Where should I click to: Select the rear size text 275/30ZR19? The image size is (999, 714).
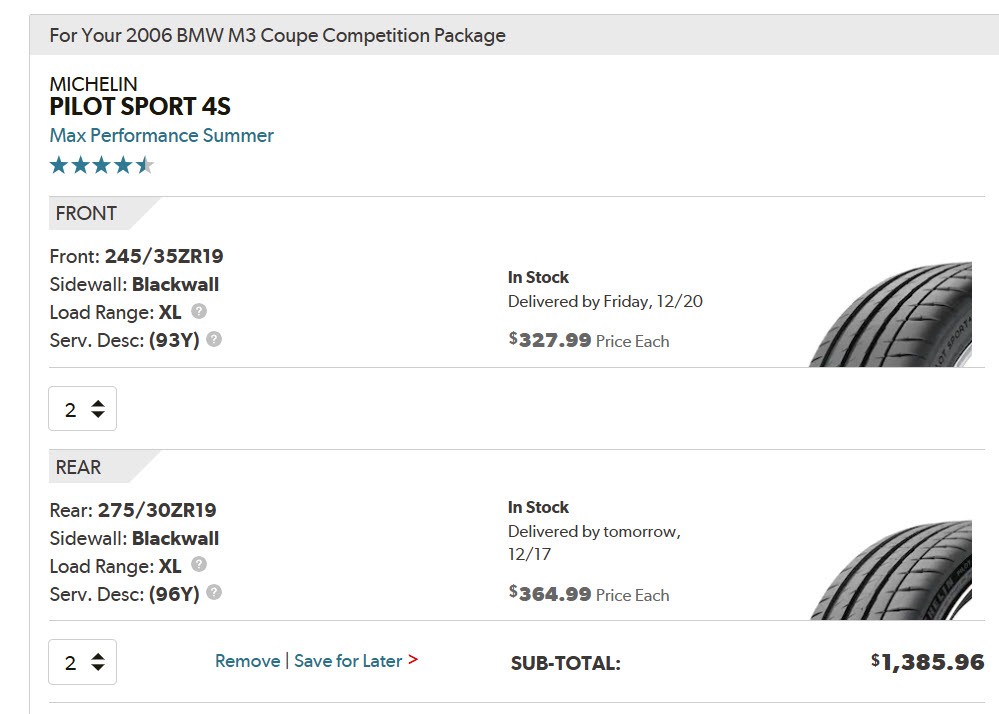(157, 510)
